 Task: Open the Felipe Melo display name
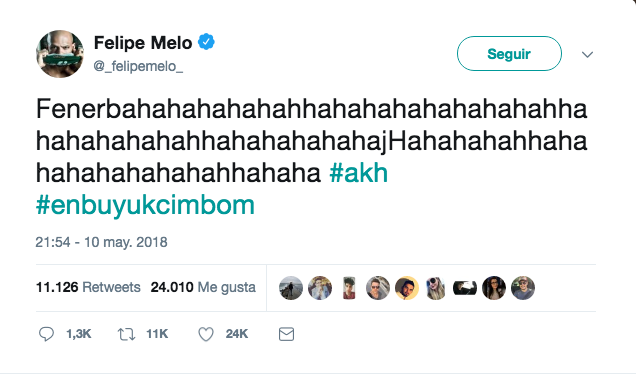[143, 43]
